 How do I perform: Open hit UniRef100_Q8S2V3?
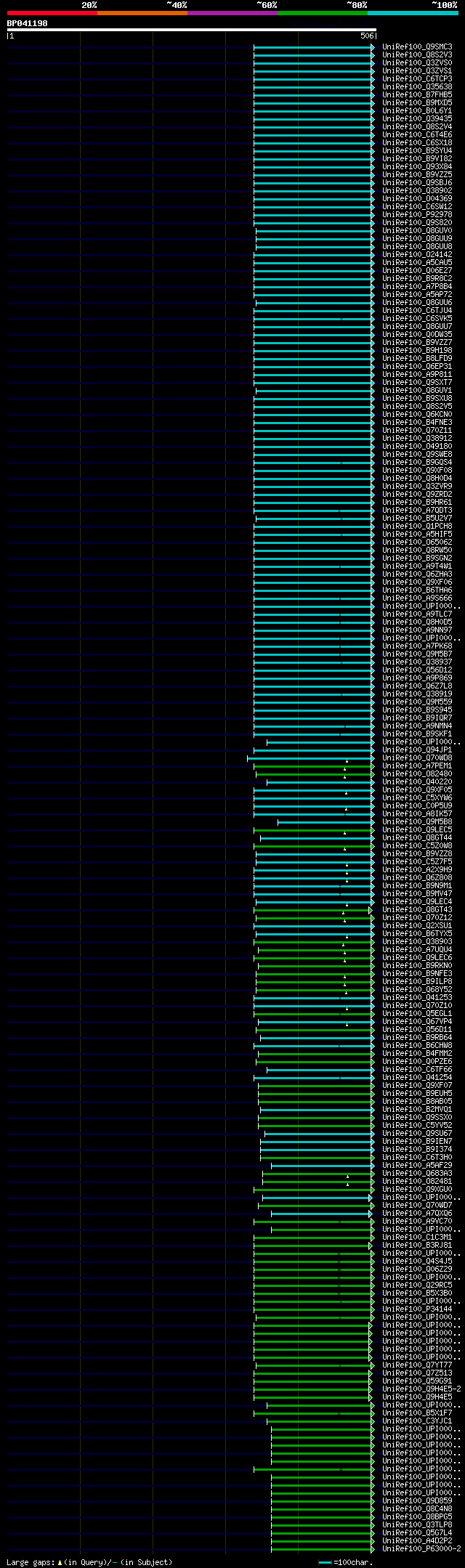[417, 54]
